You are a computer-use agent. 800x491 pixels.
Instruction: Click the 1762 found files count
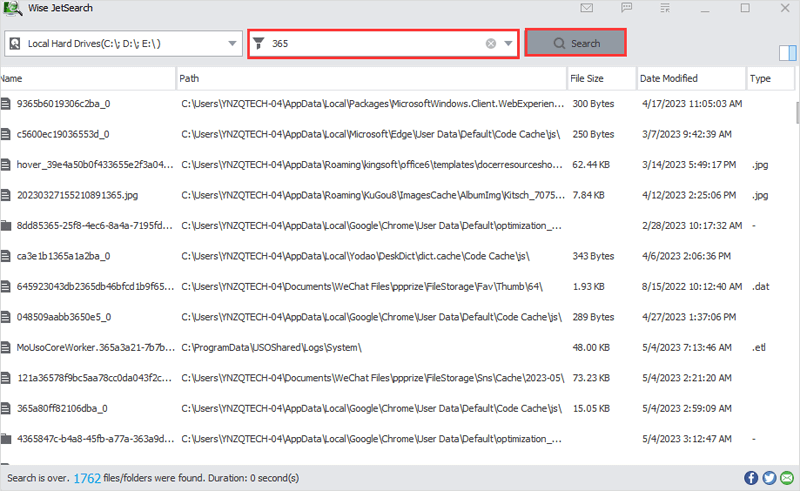[87, 478]
